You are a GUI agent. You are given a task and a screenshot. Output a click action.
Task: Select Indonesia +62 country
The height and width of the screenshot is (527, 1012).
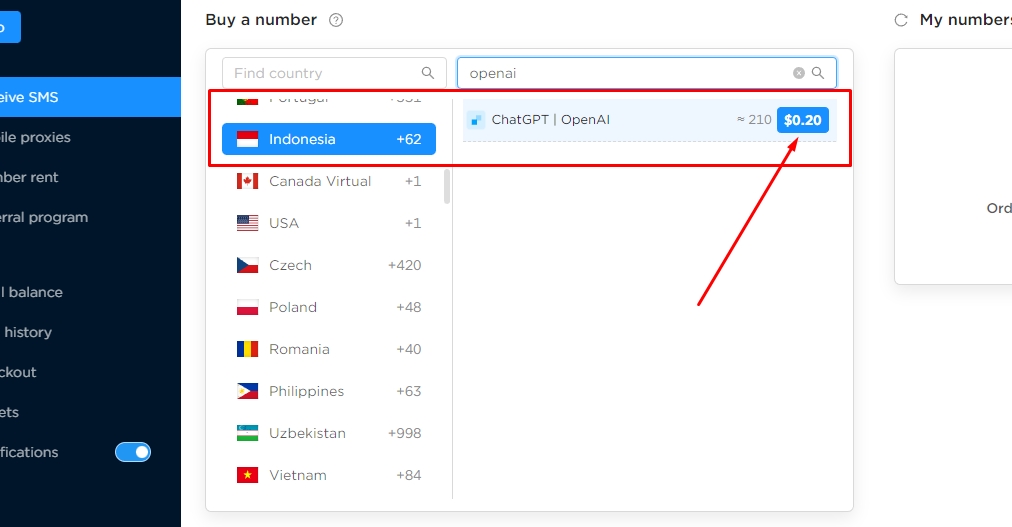coord(329,139)
